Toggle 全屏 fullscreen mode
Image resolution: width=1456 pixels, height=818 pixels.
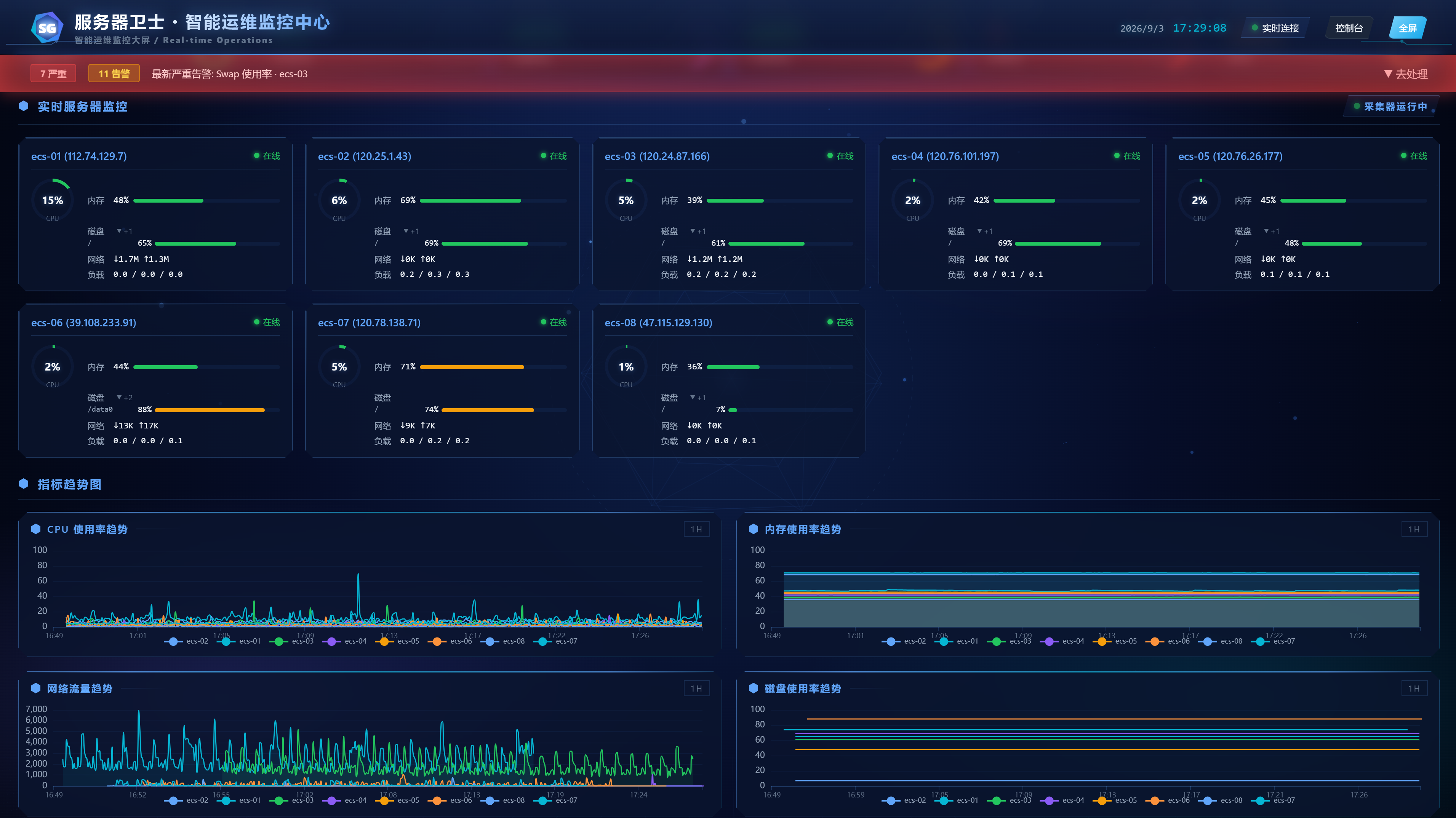coord(1407,28)
